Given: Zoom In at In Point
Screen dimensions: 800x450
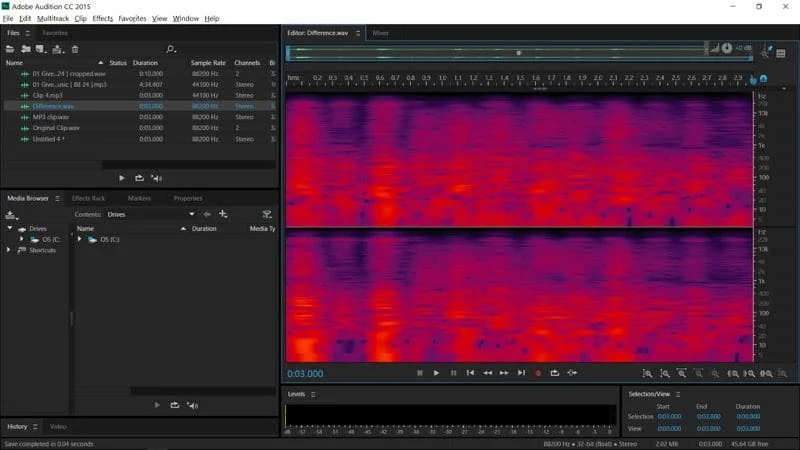Looking at the screenshot, I should [733, 373].
